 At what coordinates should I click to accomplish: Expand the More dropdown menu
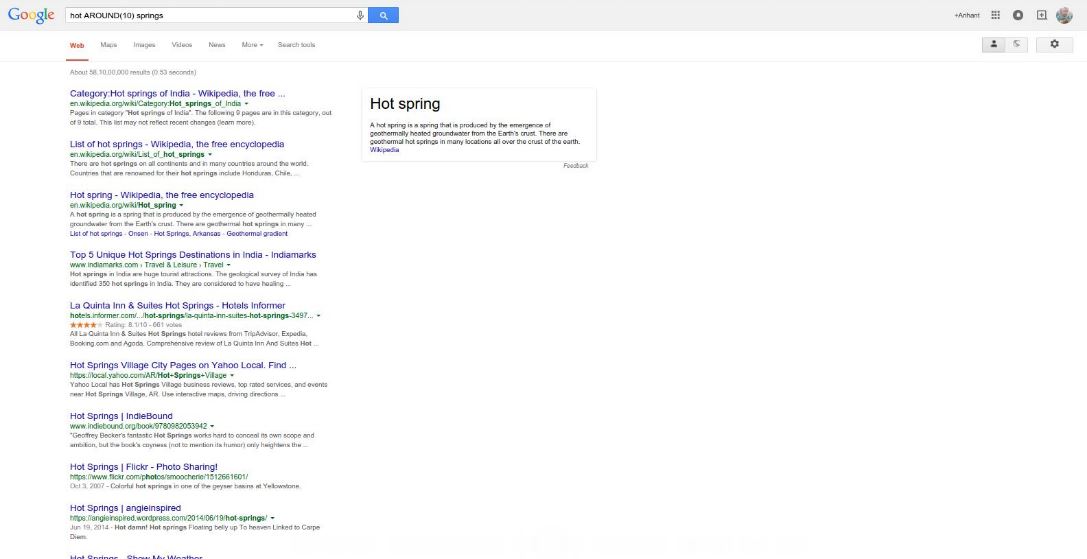252,45
